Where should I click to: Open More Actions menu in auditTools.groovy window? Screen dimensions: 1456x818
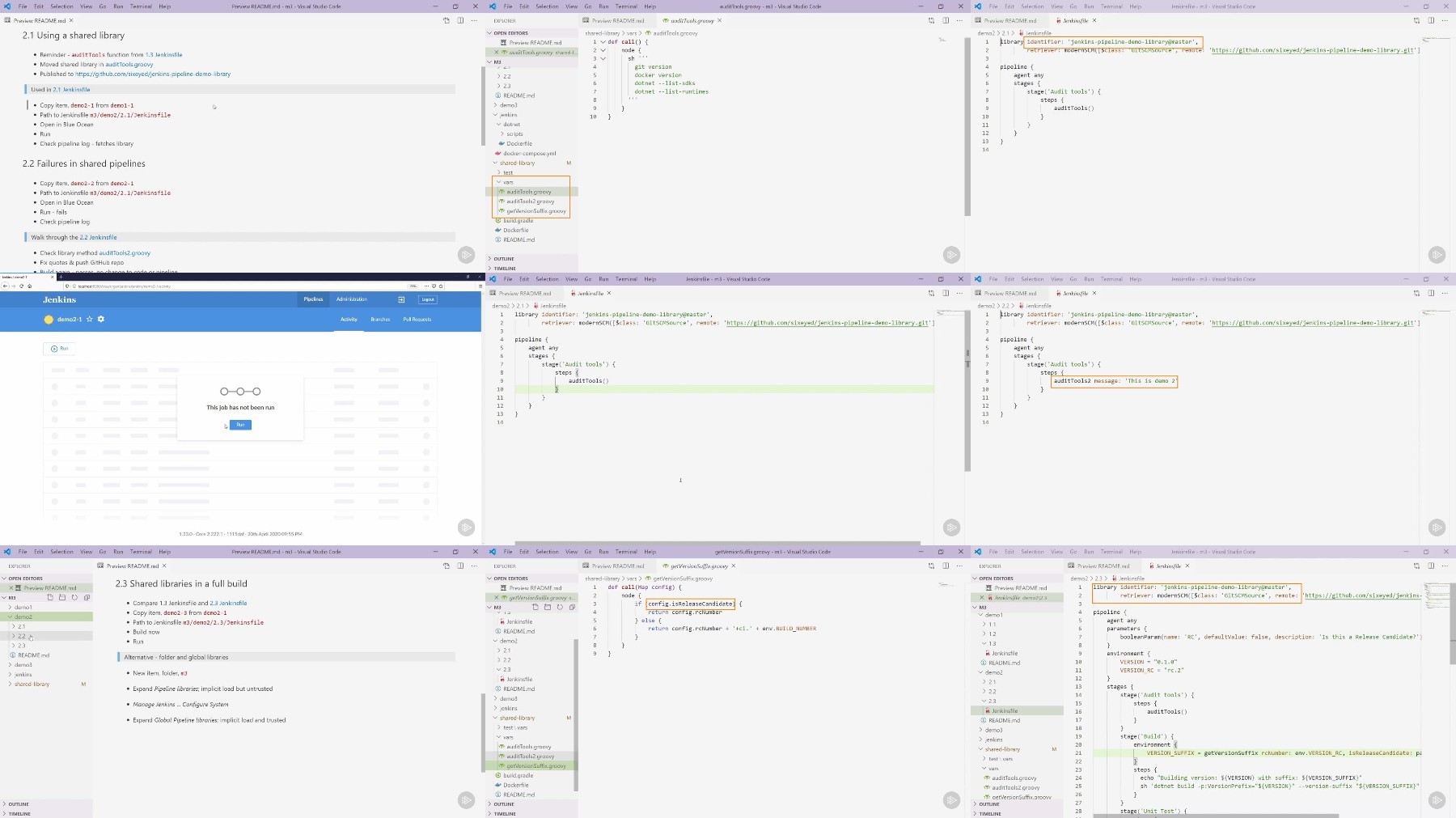960,20
